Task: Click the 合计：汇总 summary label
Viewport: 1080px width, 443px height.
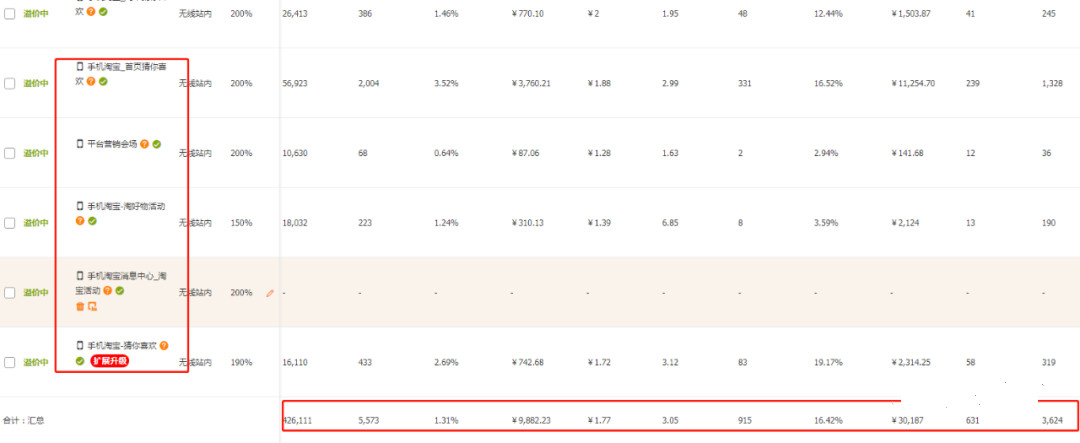Action: point(23,421)
